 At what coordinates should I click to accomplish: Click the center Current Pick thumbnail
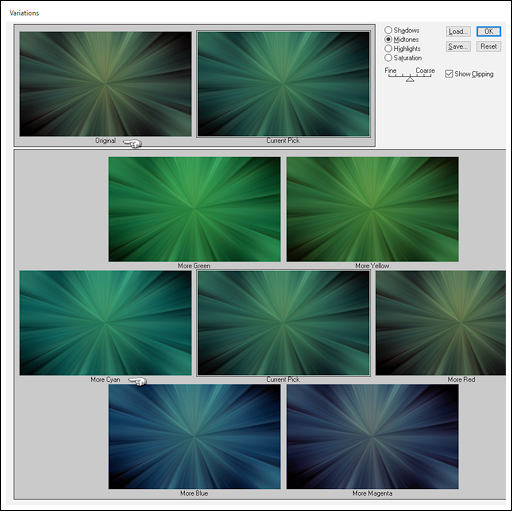[283, 323]
